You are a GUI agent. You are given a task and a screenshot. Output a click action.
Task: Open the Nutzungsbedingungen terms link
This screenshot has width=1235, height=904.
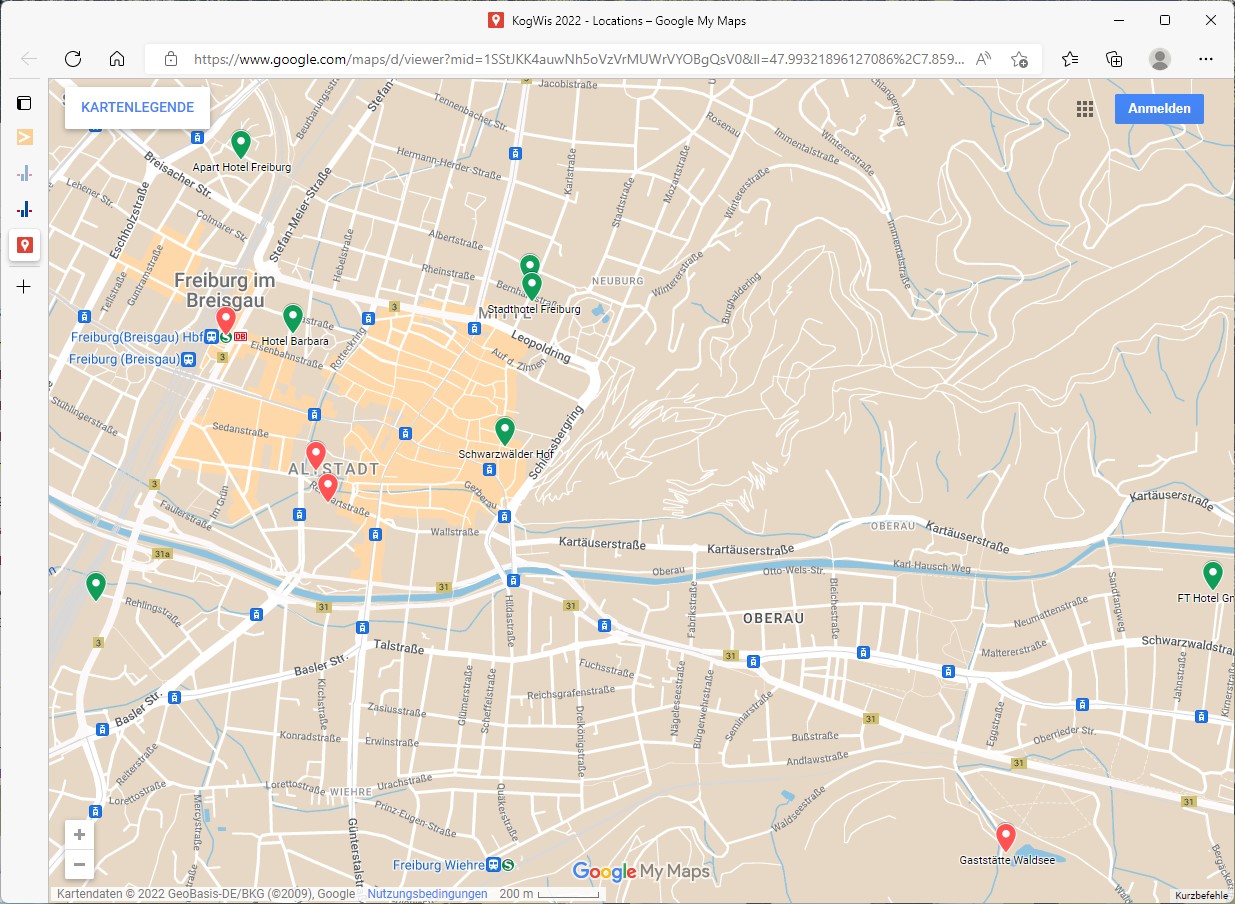coord(427,894)
